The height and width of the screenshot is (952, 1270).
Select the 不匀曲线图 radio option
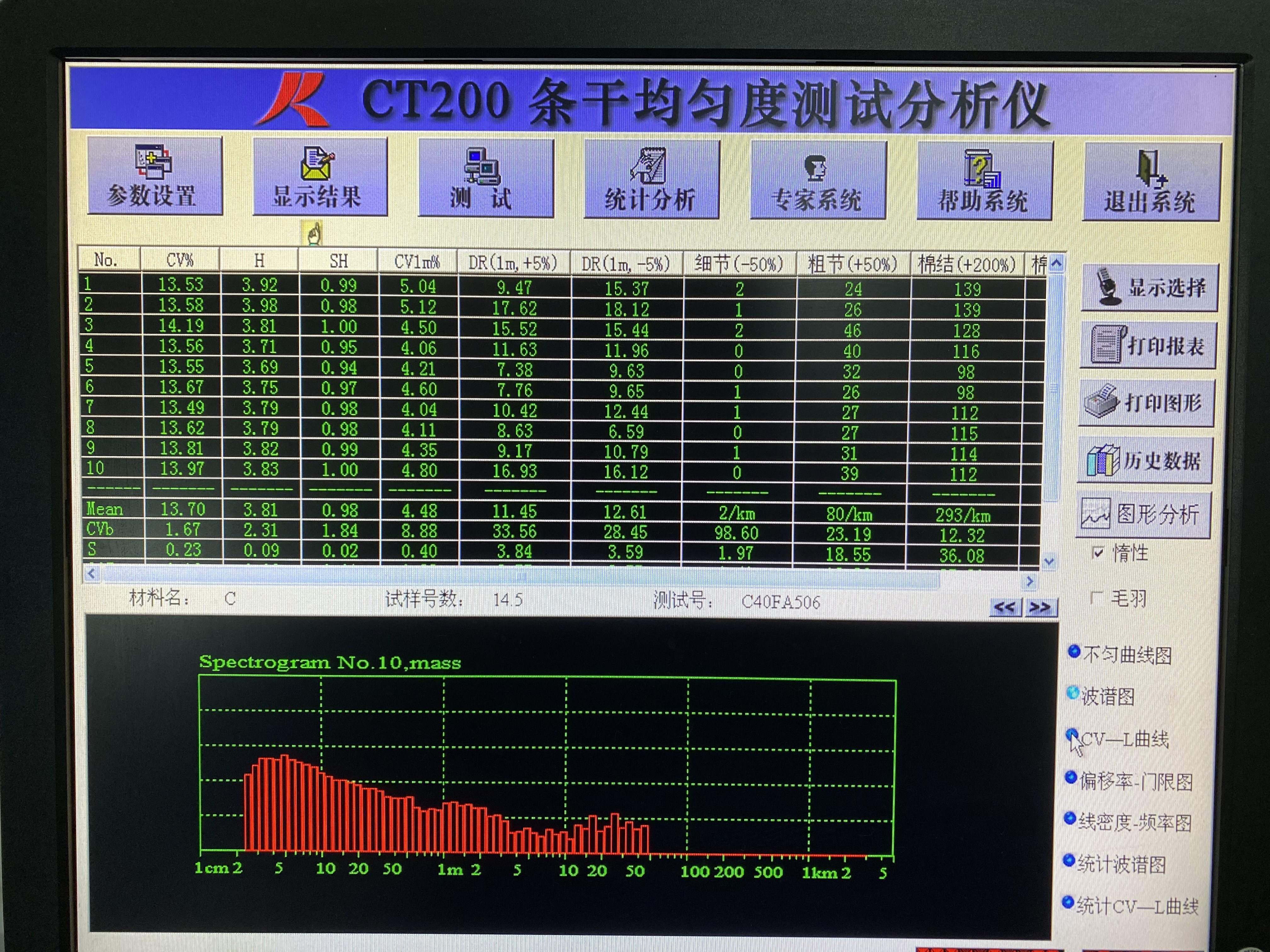tap(1074, 651)
